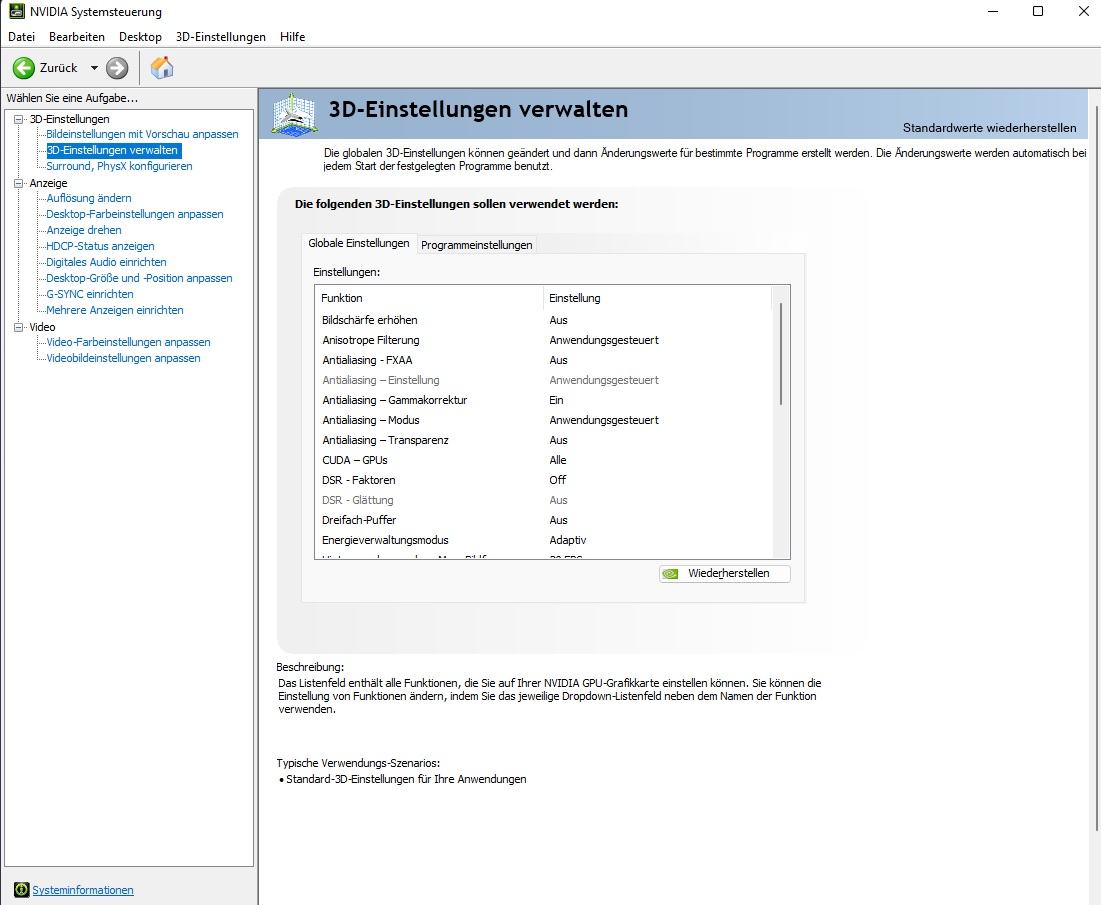
Task: Open Videobildeinstellungen anpassen
Action: tap(124, 358)
